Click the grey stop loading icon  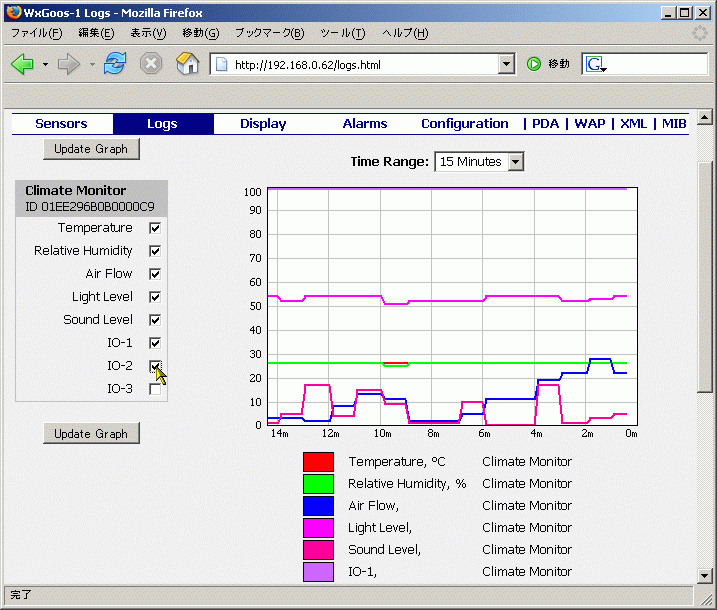tap(151, 64)
